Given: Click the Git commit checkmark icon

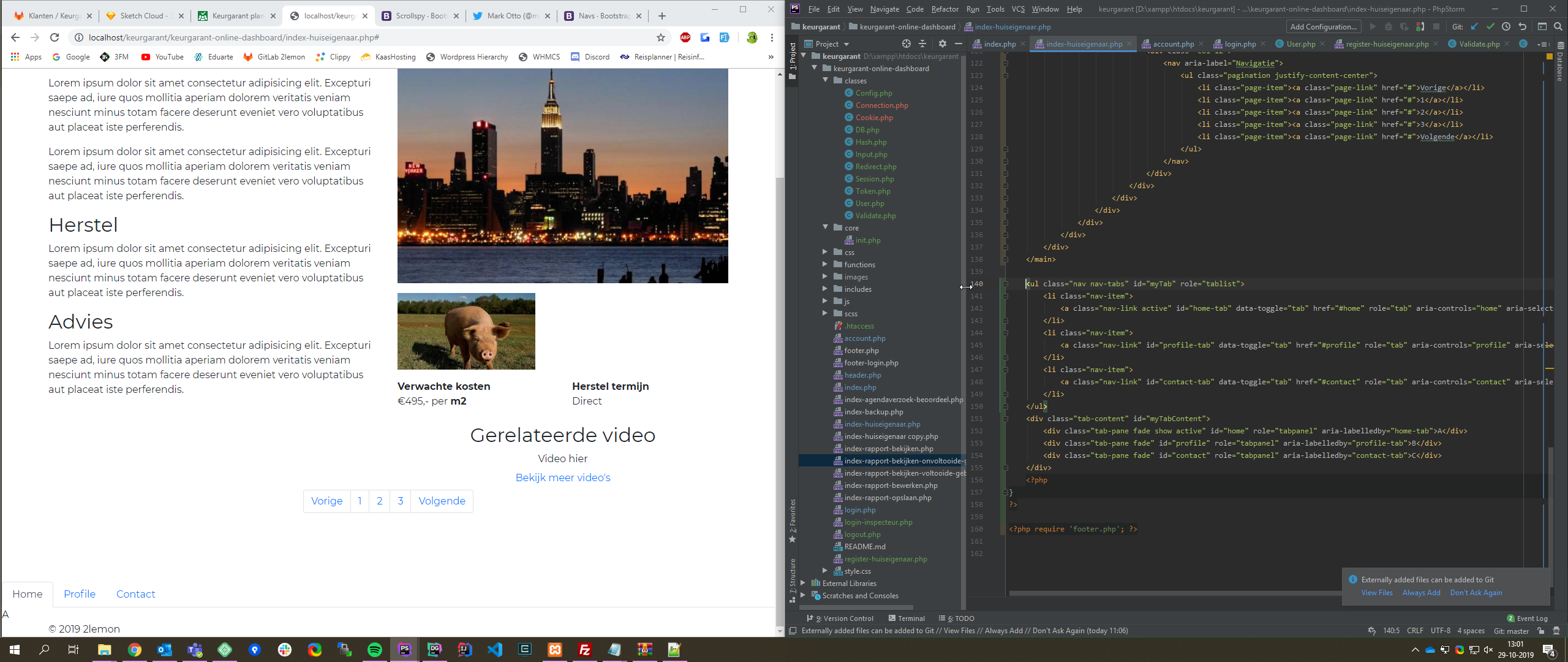Looking at the screenshot, I should (1490, 27).
